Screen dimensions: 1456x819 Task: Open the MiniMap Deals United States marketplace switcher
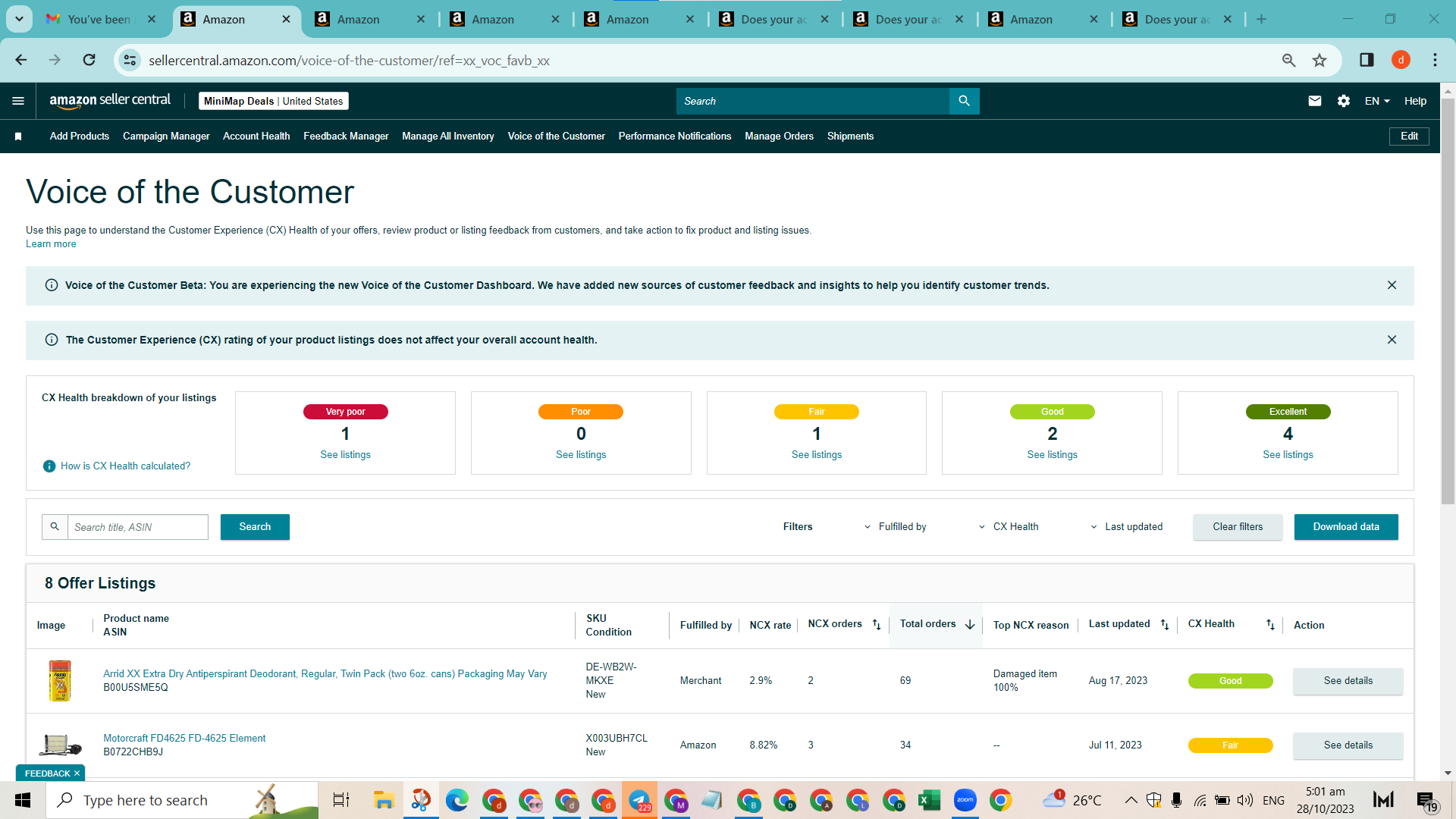pos(273,101)
